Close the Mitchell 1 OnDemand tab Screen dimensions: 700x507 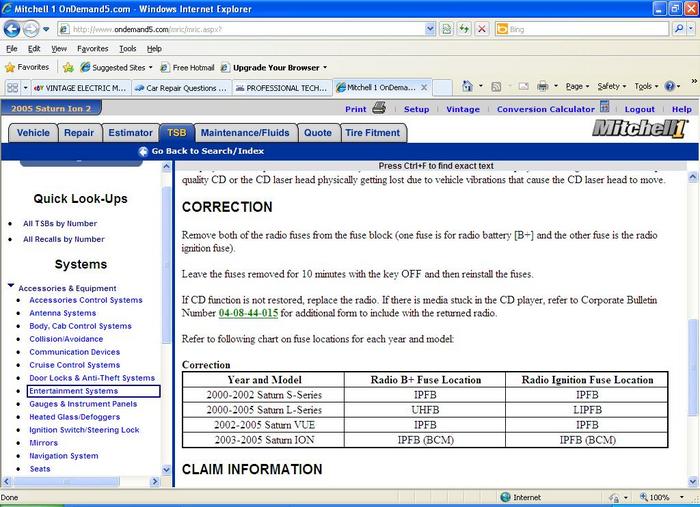[424, 87]
